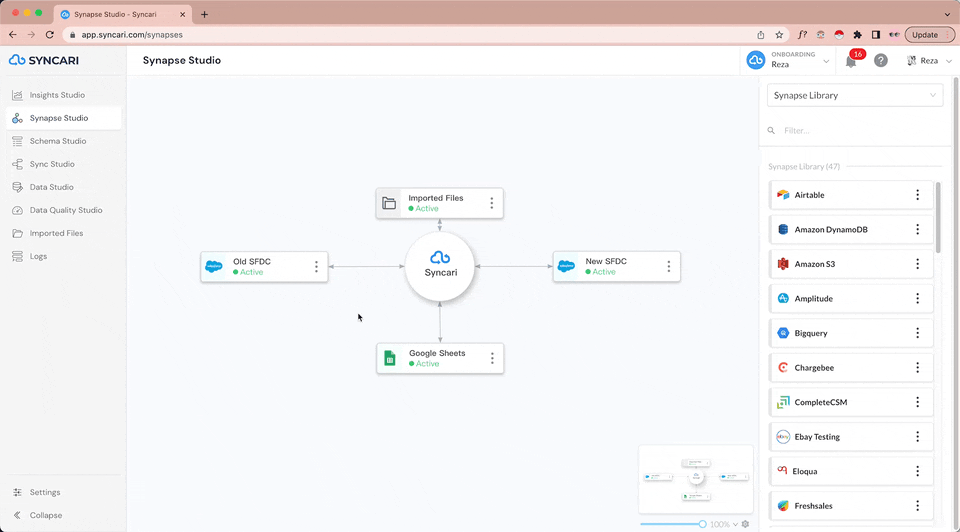The height and width of the screenshot is (532, 960).
Task: Open the help question mark icon
Action: coord(880,61)
